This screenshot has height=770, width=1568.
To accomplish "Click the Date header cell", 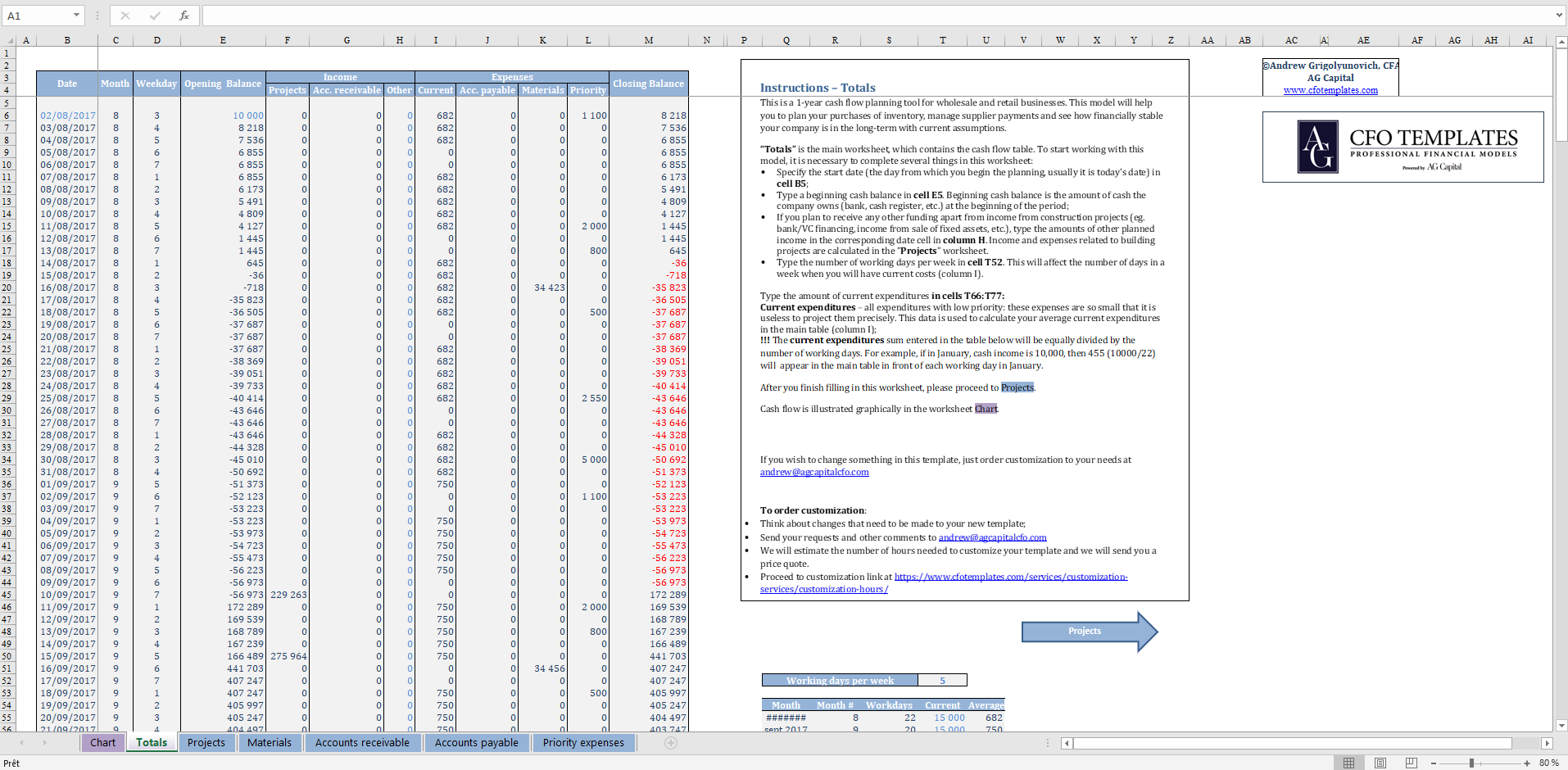I will 67,84.
